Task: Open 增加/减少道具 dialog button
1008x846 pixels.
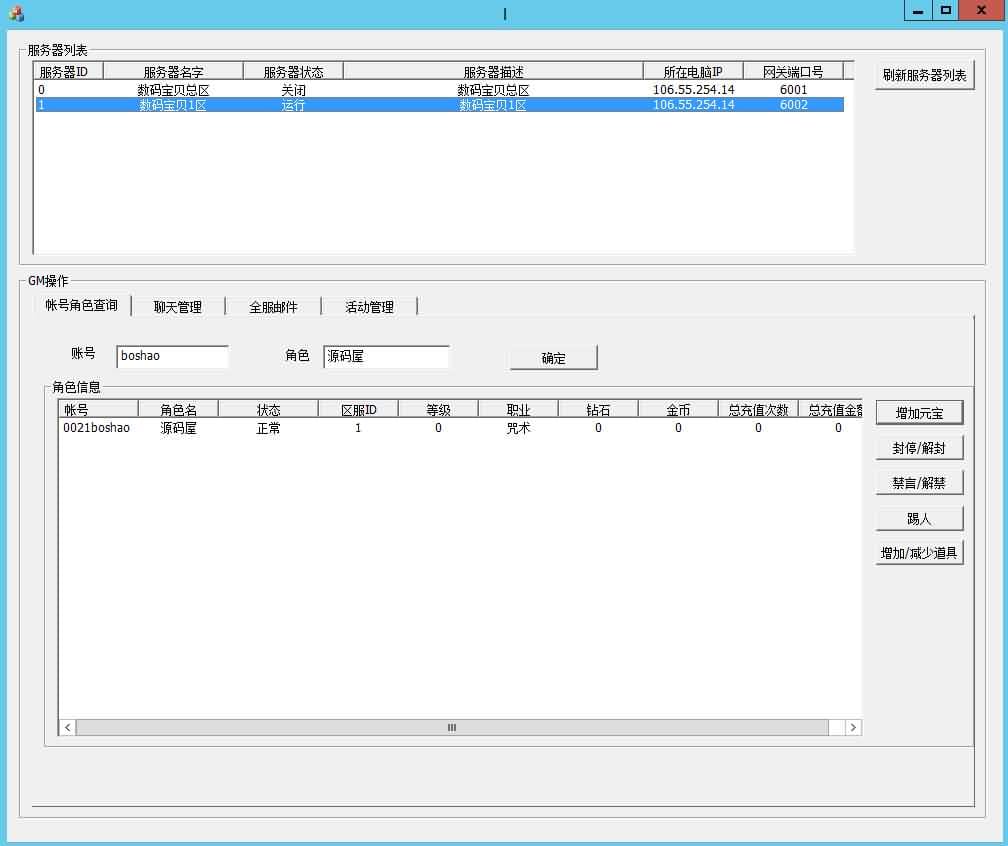Action: pyautogui.click(x=919, y=553)
